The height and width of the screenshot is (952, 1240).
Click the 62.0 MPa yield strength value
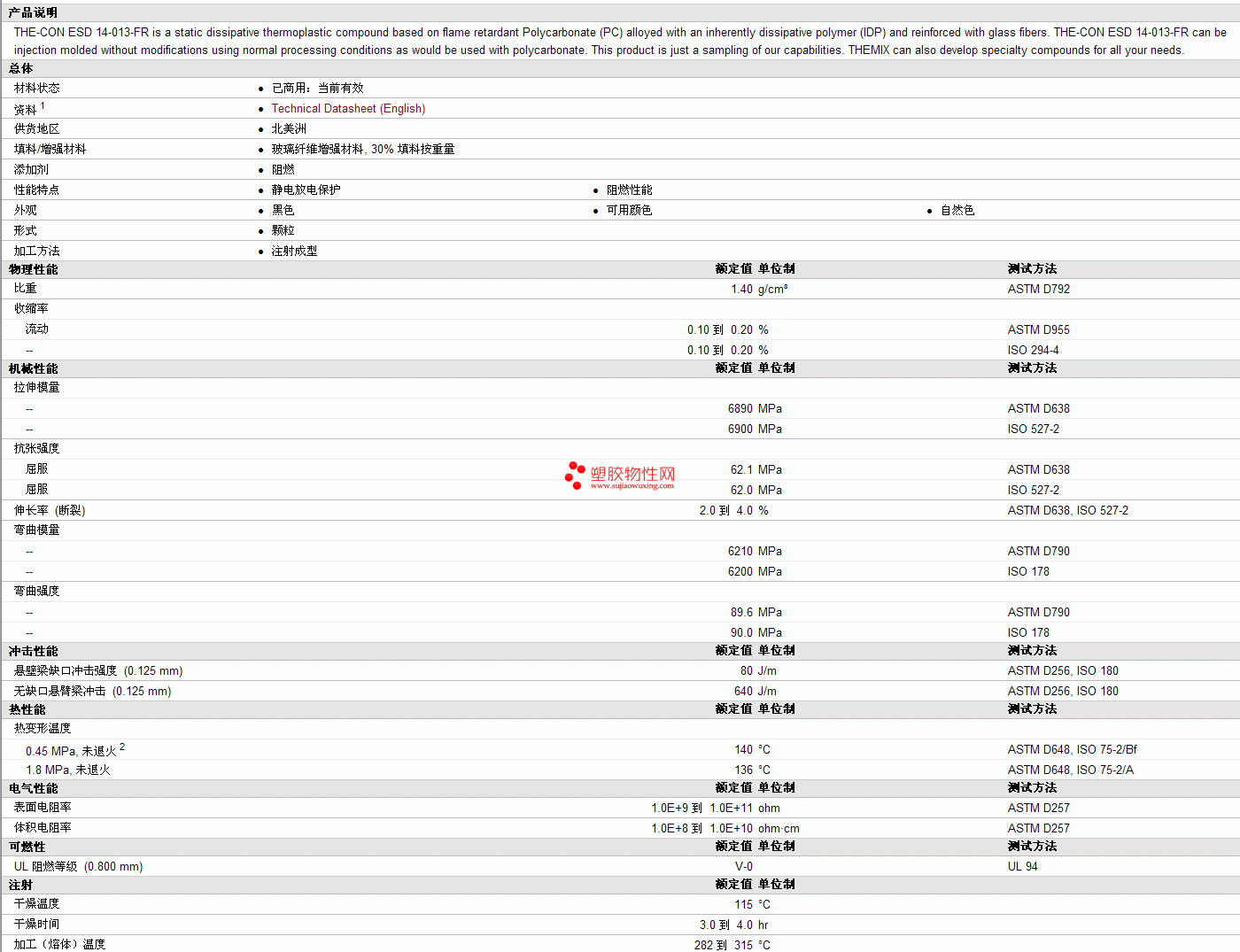coord(756,490)
